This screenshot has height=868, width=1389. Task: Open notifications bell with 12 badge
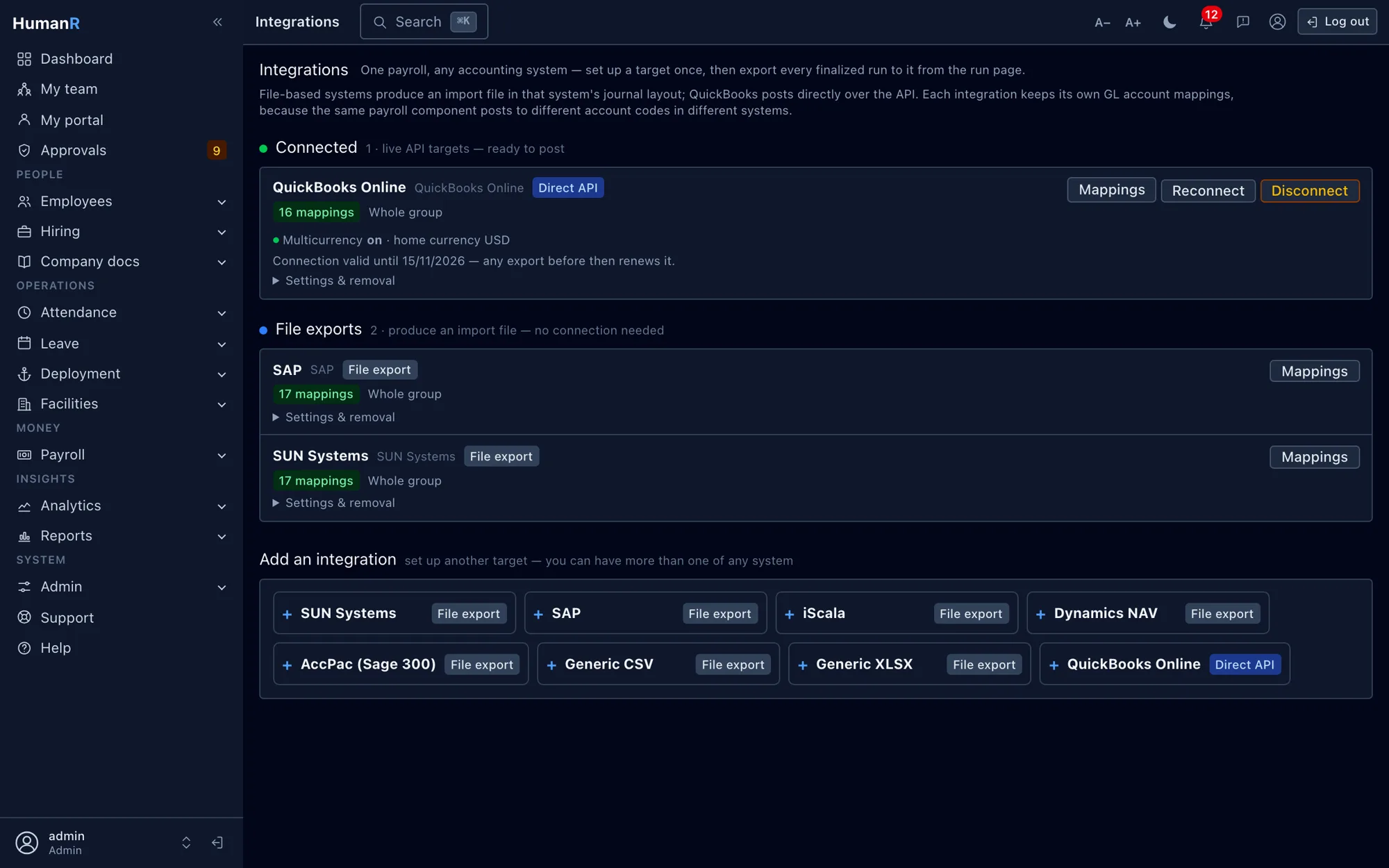click(1206, 21)
